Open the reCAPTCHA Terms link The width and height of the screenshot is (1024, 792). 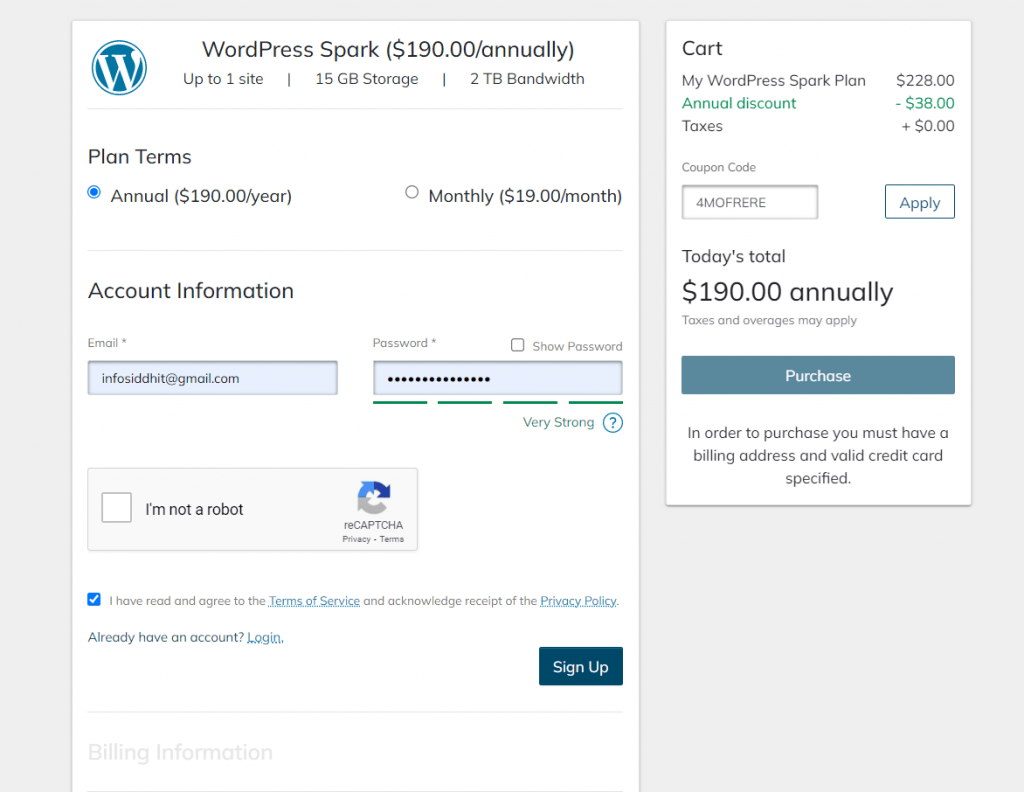point(392,539)
